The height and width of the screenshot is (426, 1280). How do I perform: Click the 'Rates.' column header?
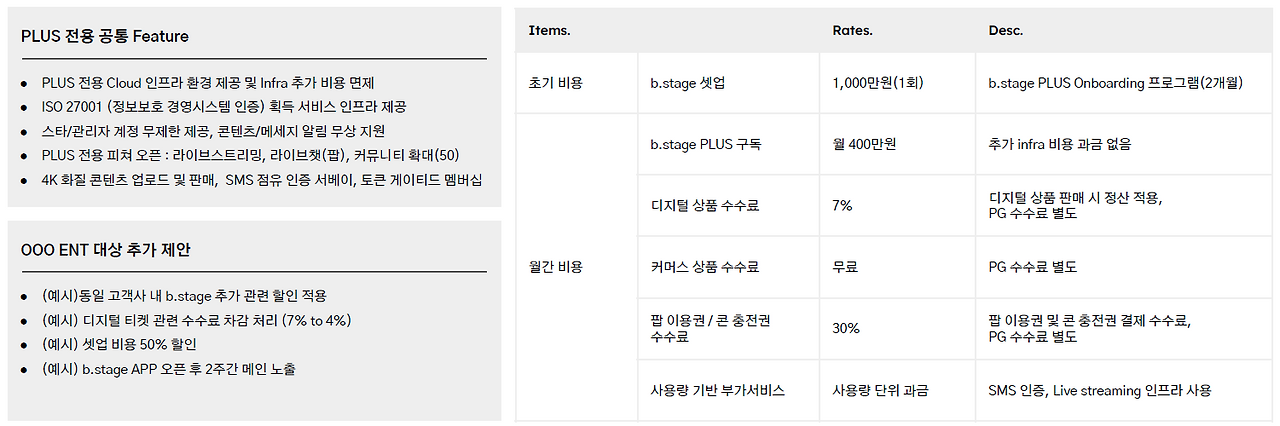coord(852,31)
